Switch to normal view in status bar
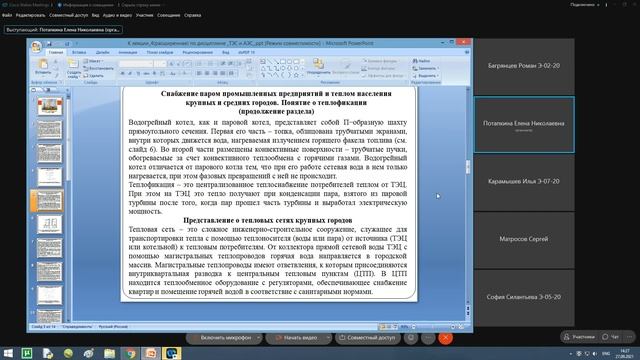This screenshot has height=360, width=640. pos(382,327)
